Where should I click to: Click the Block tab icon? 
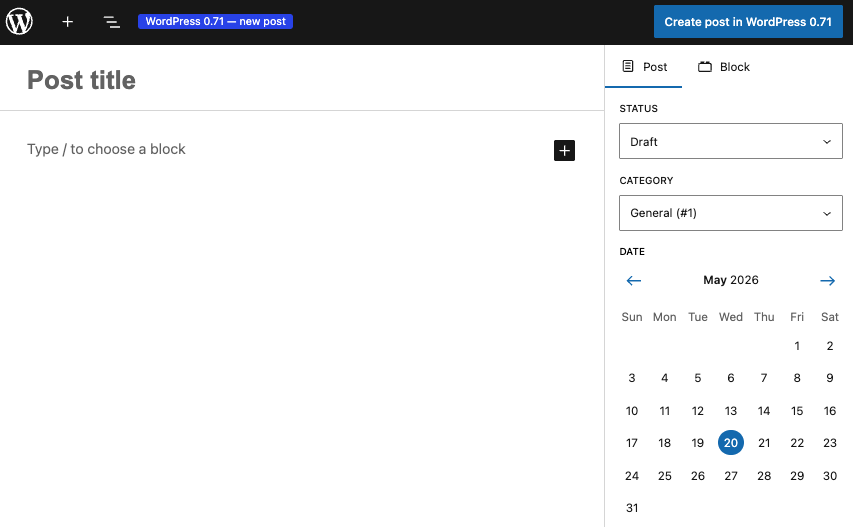pos(705,67)
